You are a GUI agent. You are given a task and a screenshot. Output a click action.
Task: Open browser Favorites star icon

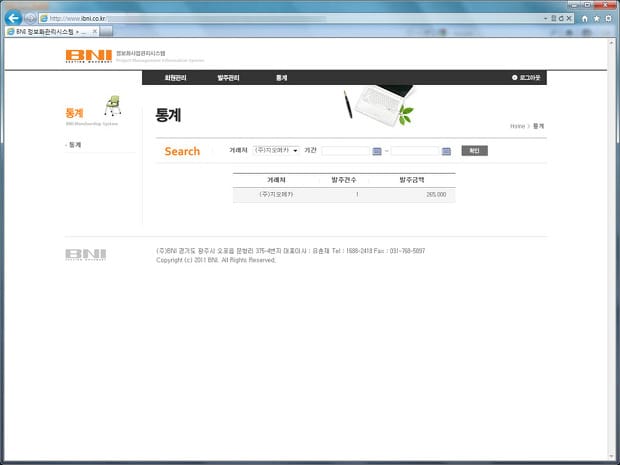coord(597,18)
